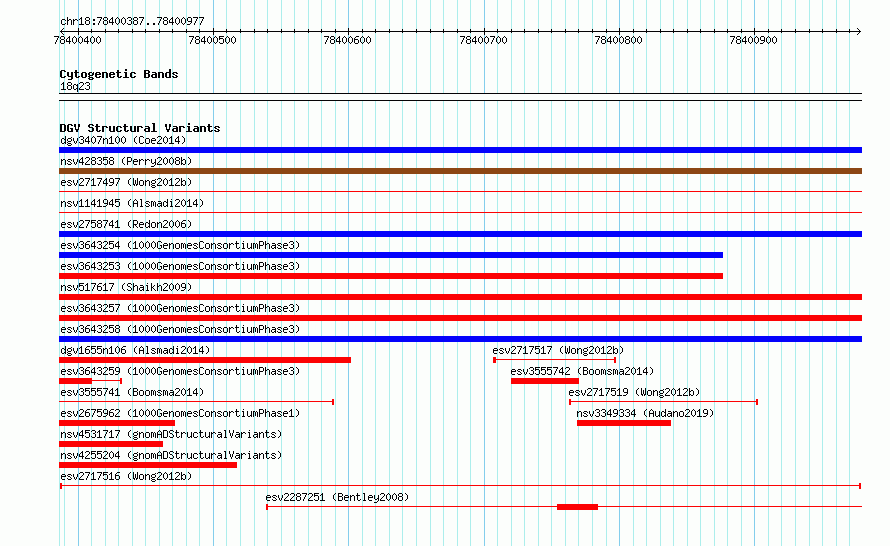Open esv3643254 (1000GenomesConsortiumPhase3) label
This screenshot has width=890, height=546.
tap(180, 245)
